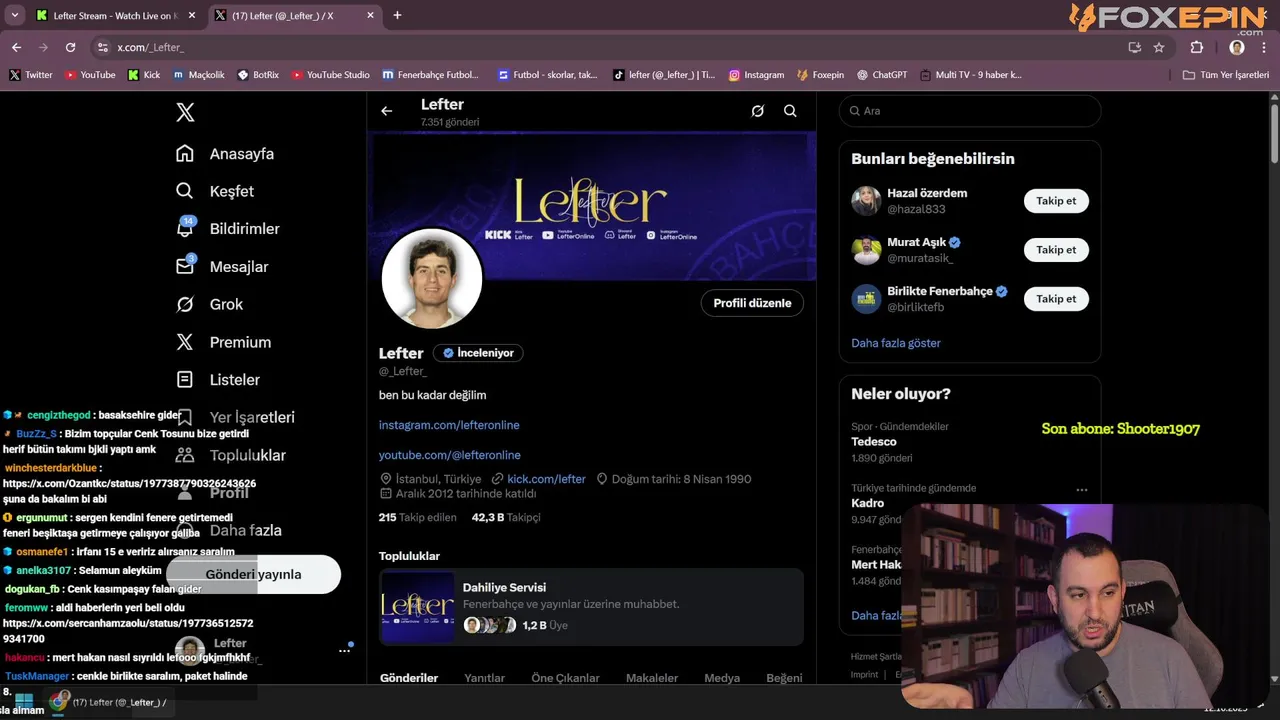This screenshot has width=1280, height=720.
Task: Open Keşfet in the sidebar
Action: (x=215, y=191)
